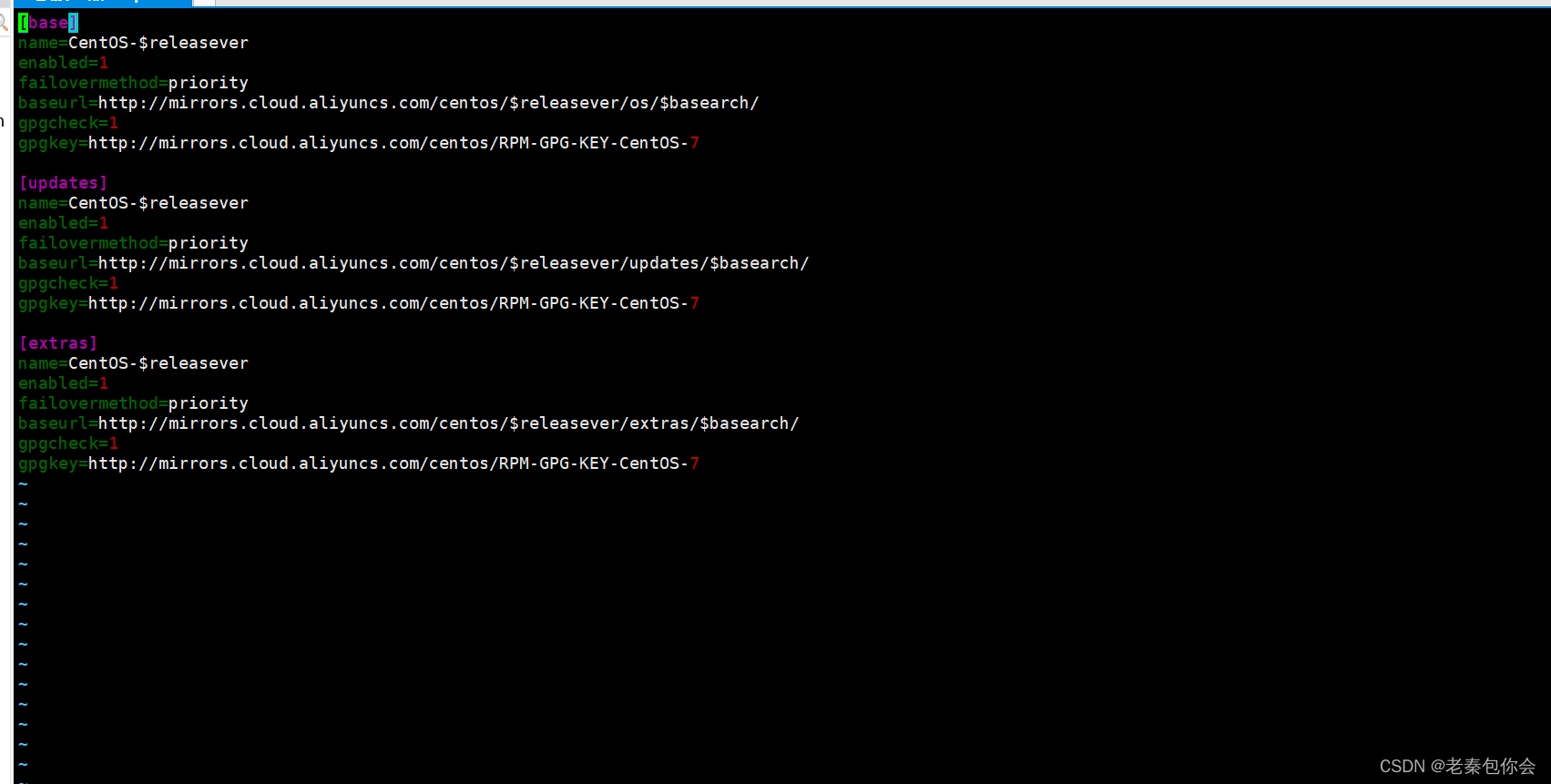Click the baseurl line ending with /os/$basearch/
Image resolution: width=1551 pixels, height=784 pixels.
(389, 103)
